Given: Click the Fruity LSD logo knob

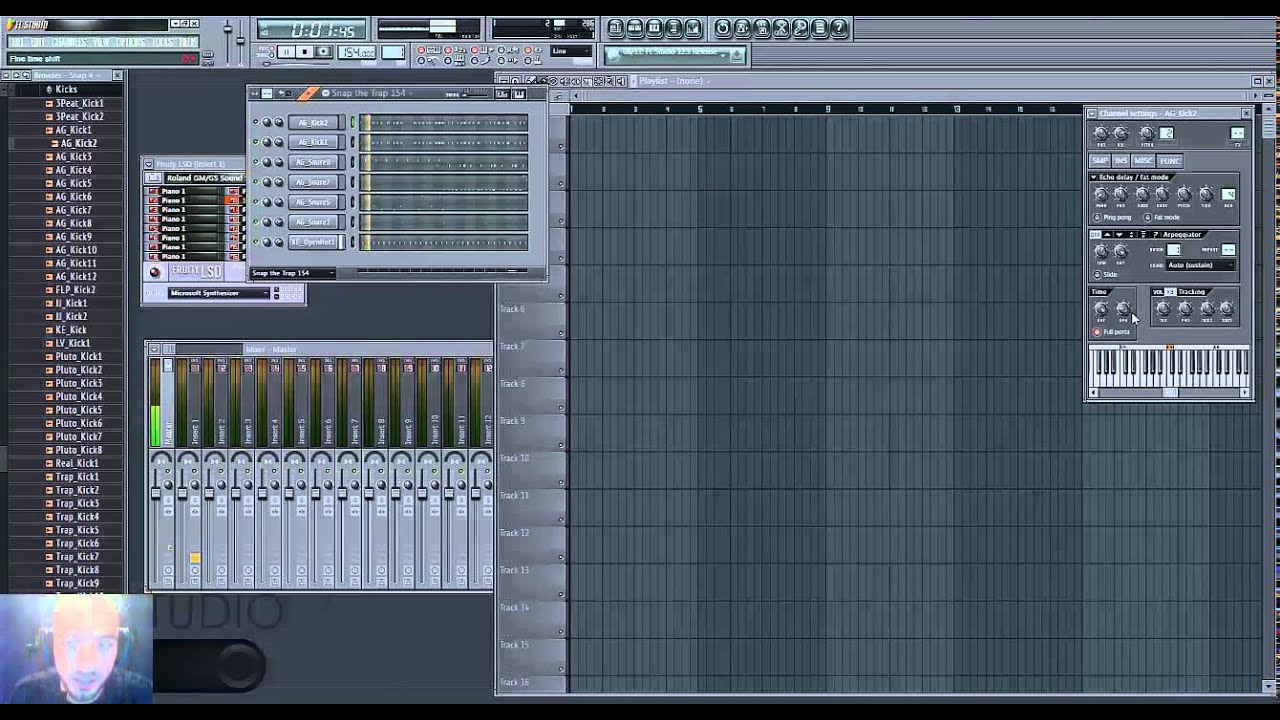Looking at the screenshot, I should pyautogui.click(x=154, y=272).
